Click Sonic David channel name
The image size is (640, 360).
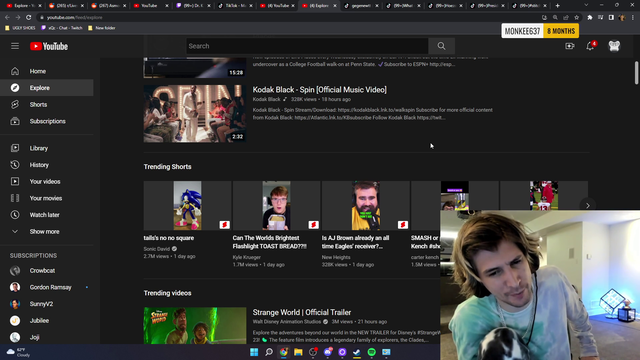[x=157, y=249]
